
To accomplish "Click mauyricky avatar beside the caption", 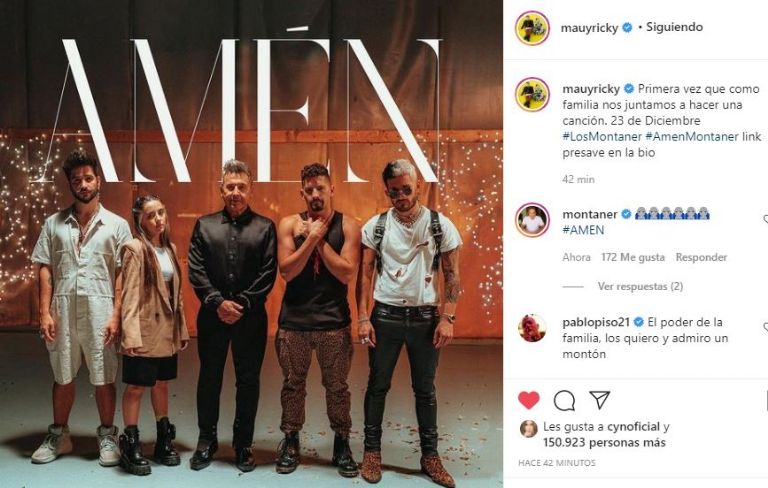I will pyautogui.click(x=532, y=94).
